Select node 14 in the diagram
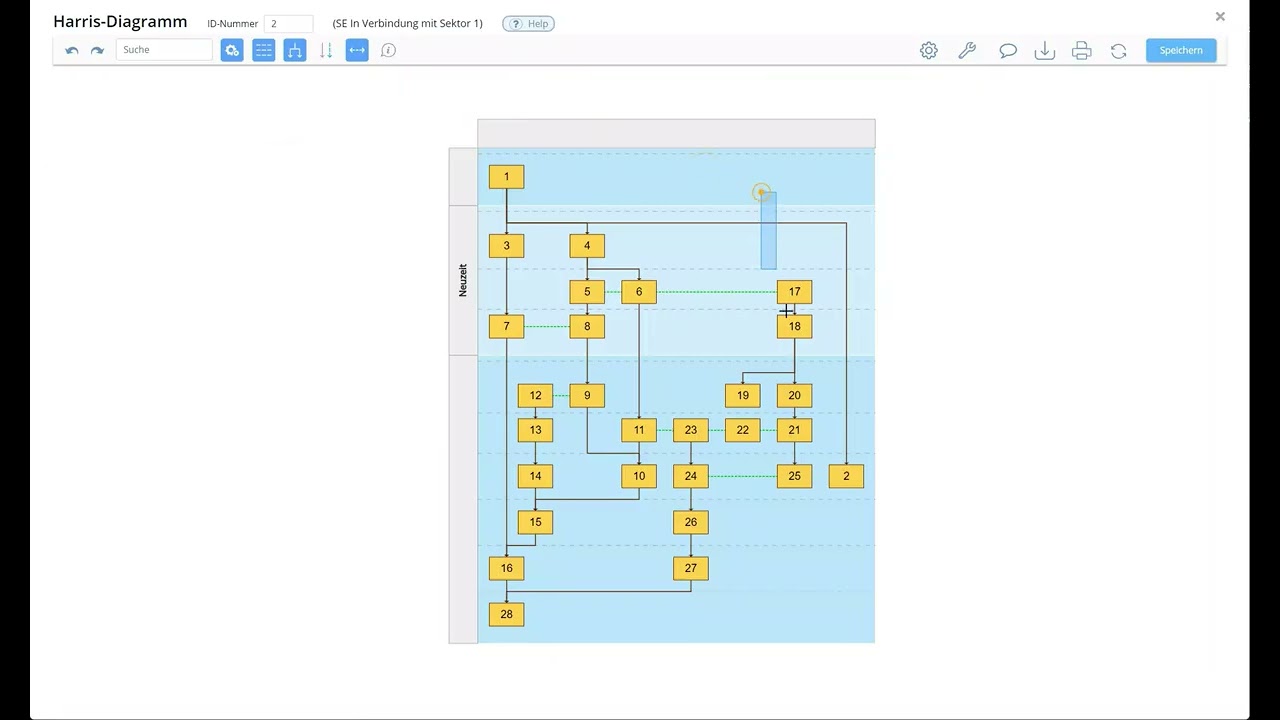 [x=535, y=476]
